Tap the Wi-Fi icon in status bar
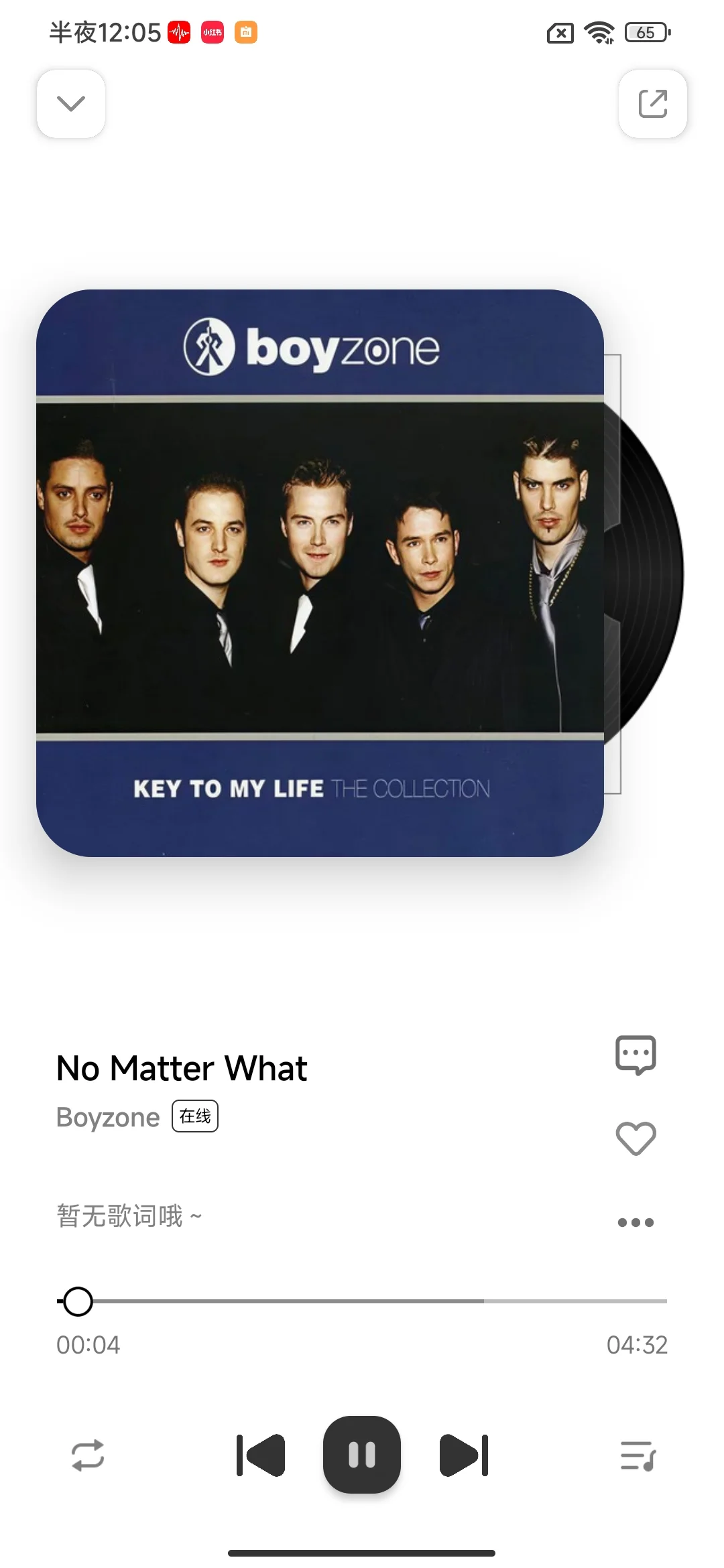724x1568 pixels. click(x=599, y=32)
